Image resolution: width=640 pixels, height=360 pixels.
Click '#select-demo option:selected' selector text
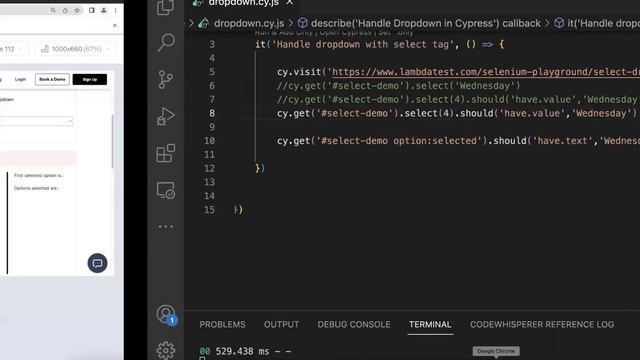click(x=399, y=141)
